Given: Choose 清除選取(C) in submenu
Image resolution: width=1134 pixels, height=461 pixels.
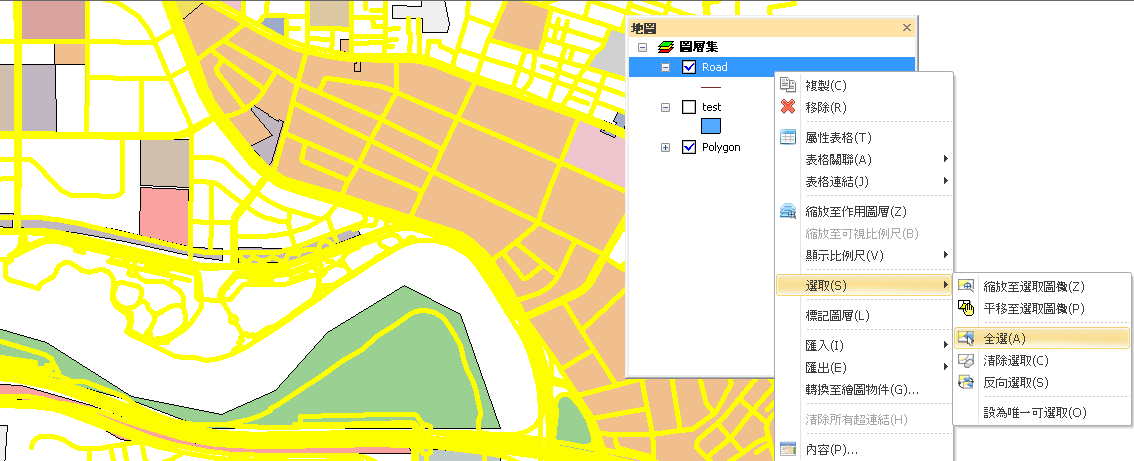Looking at the screenshot, I should pos(1041,360).
